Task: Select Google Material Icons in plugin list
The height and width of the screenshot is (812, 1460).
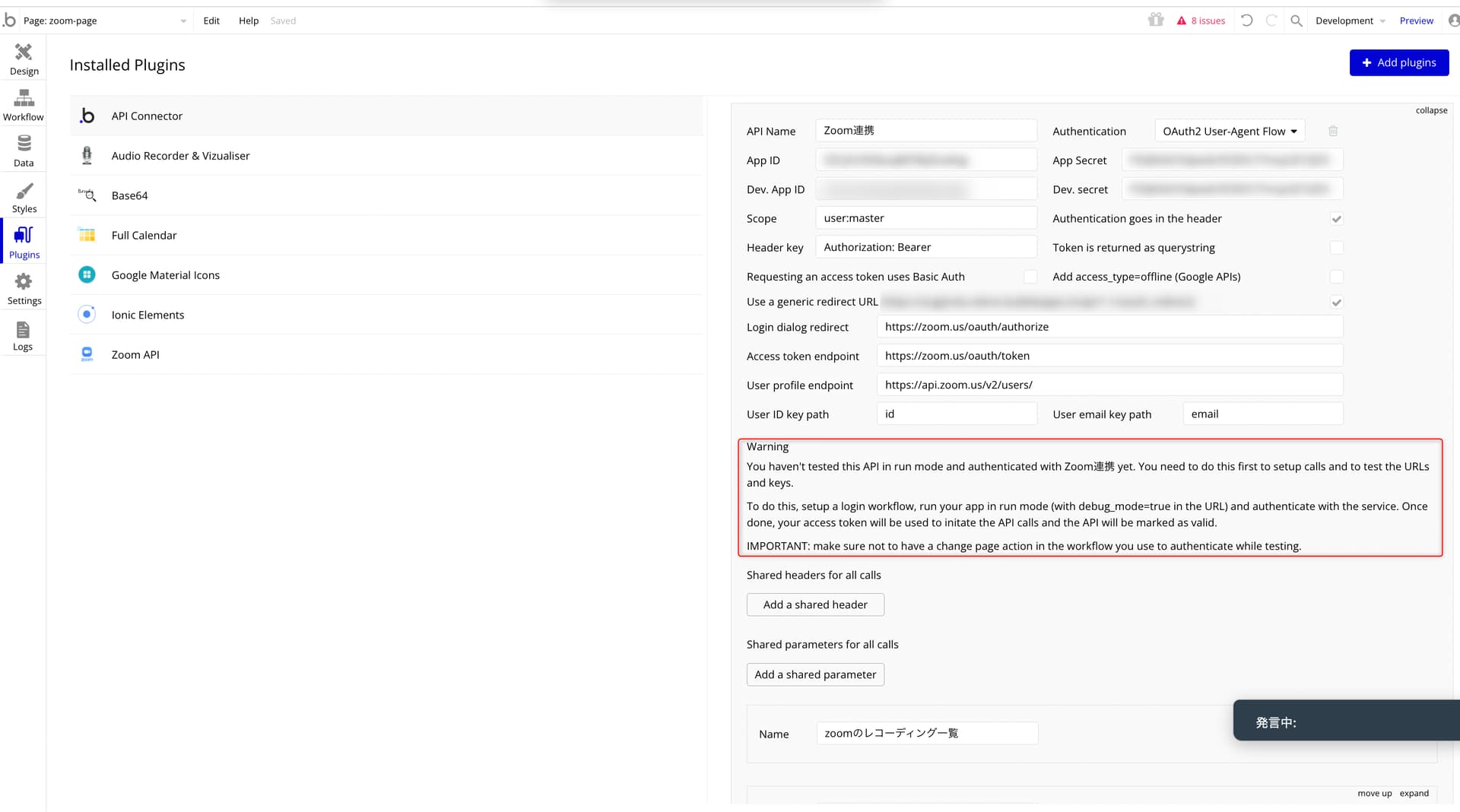Action: click(x=386, y=274)
